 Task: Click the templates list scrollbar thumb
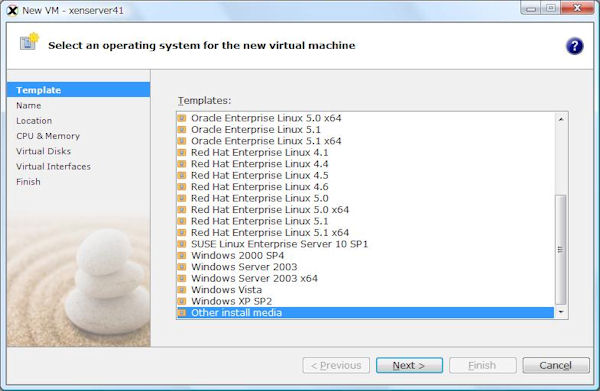click(561, 250)
